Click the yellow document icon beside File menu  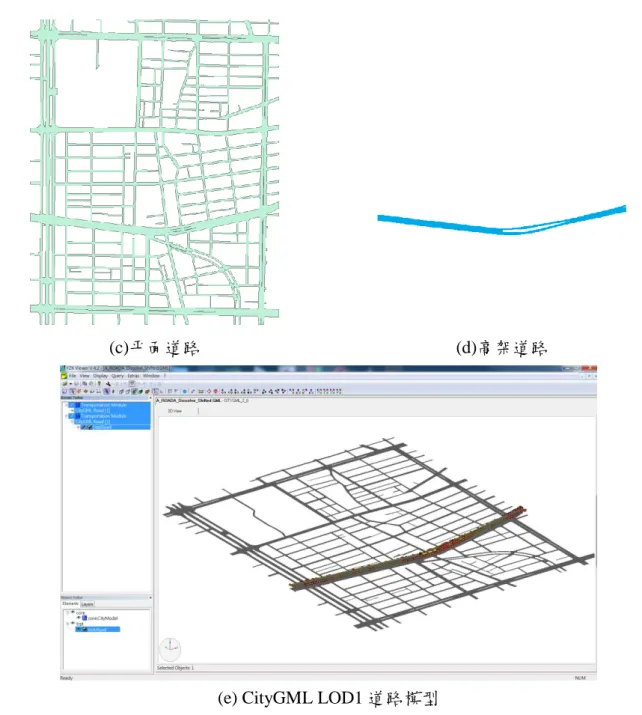(64, 376)
